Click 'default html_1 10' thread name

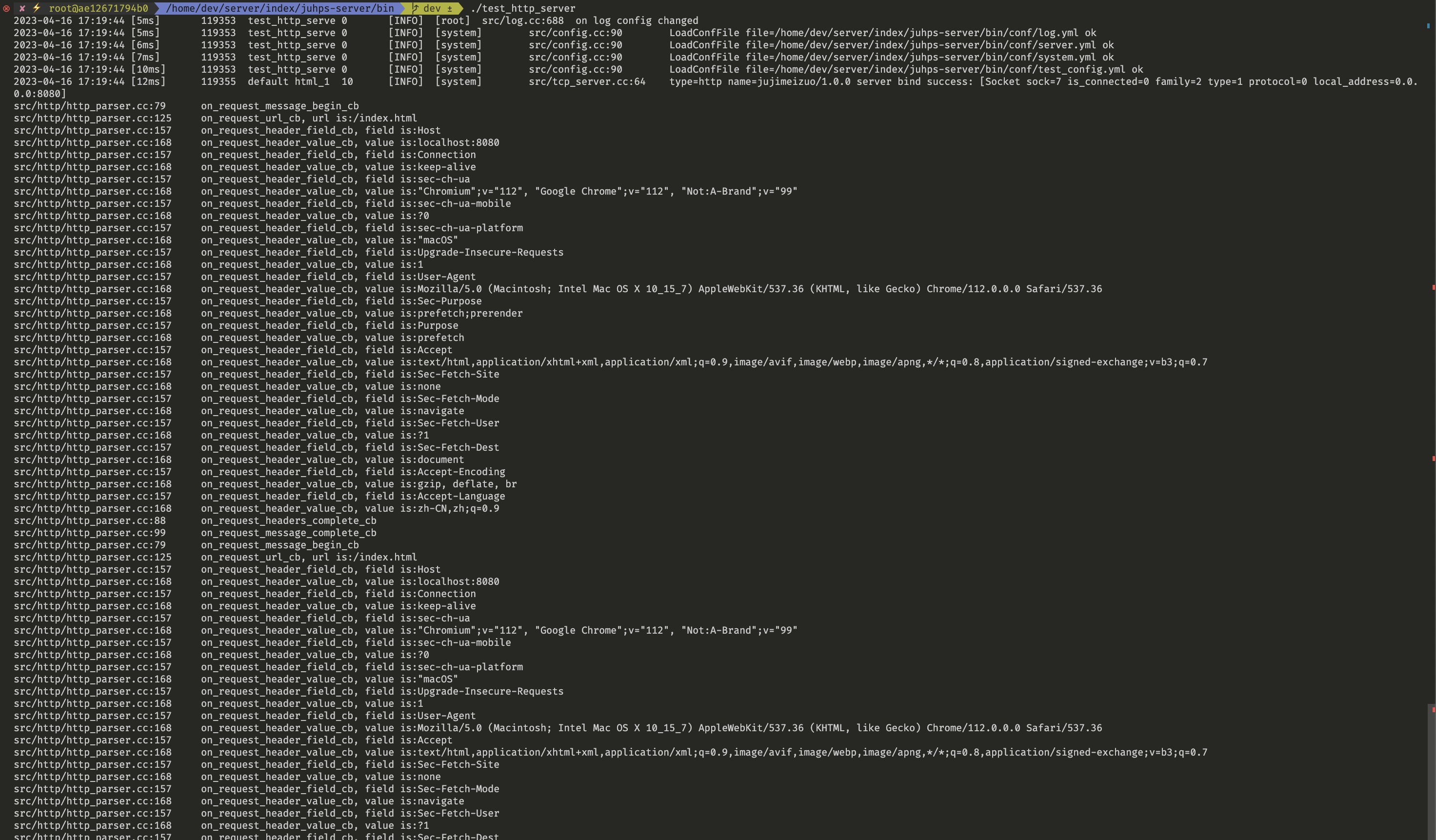tap(300, 81)
